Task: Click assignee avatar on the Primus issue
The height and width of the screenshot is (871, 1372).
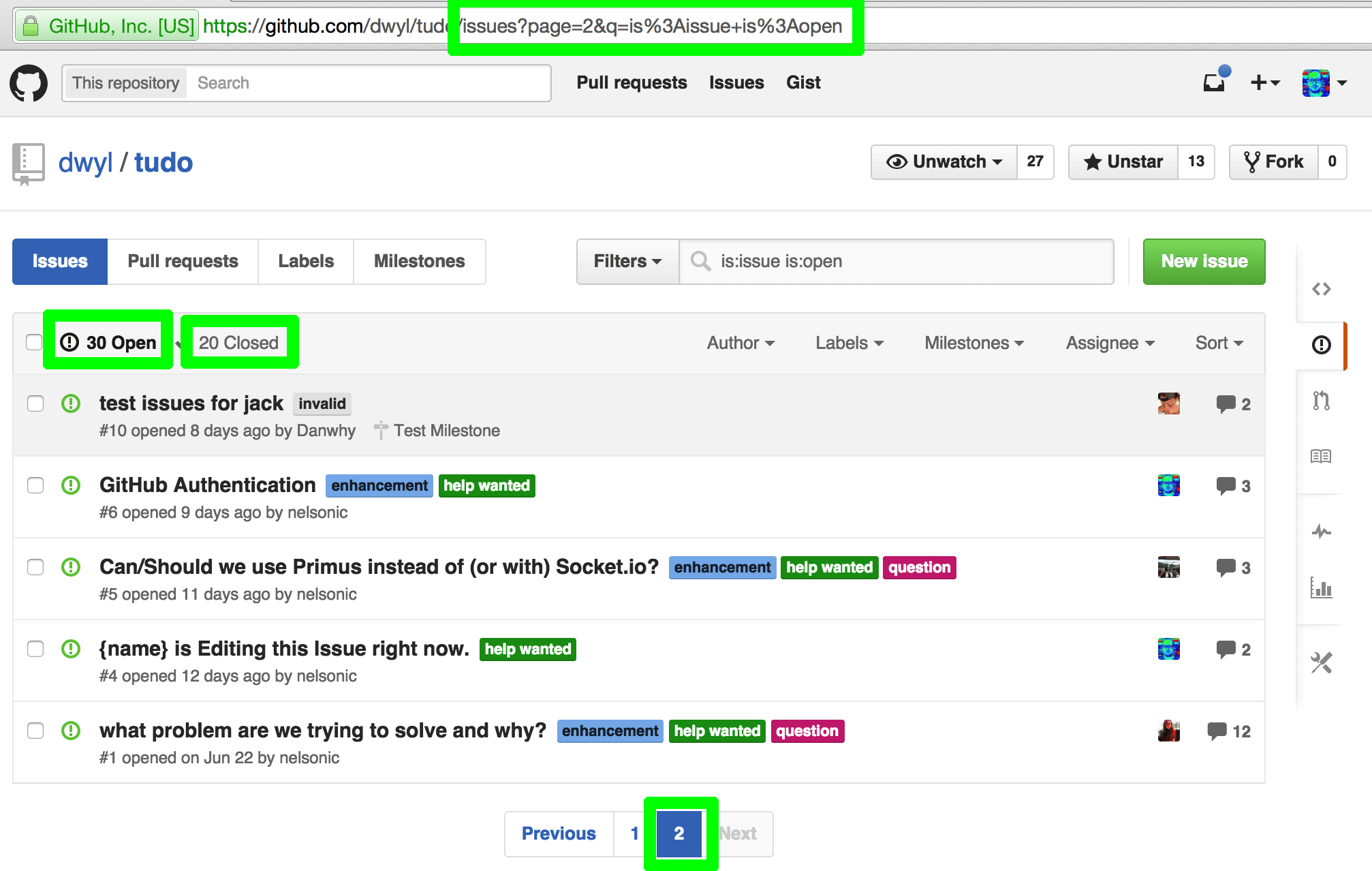Action: click(x=1169, y=567)
